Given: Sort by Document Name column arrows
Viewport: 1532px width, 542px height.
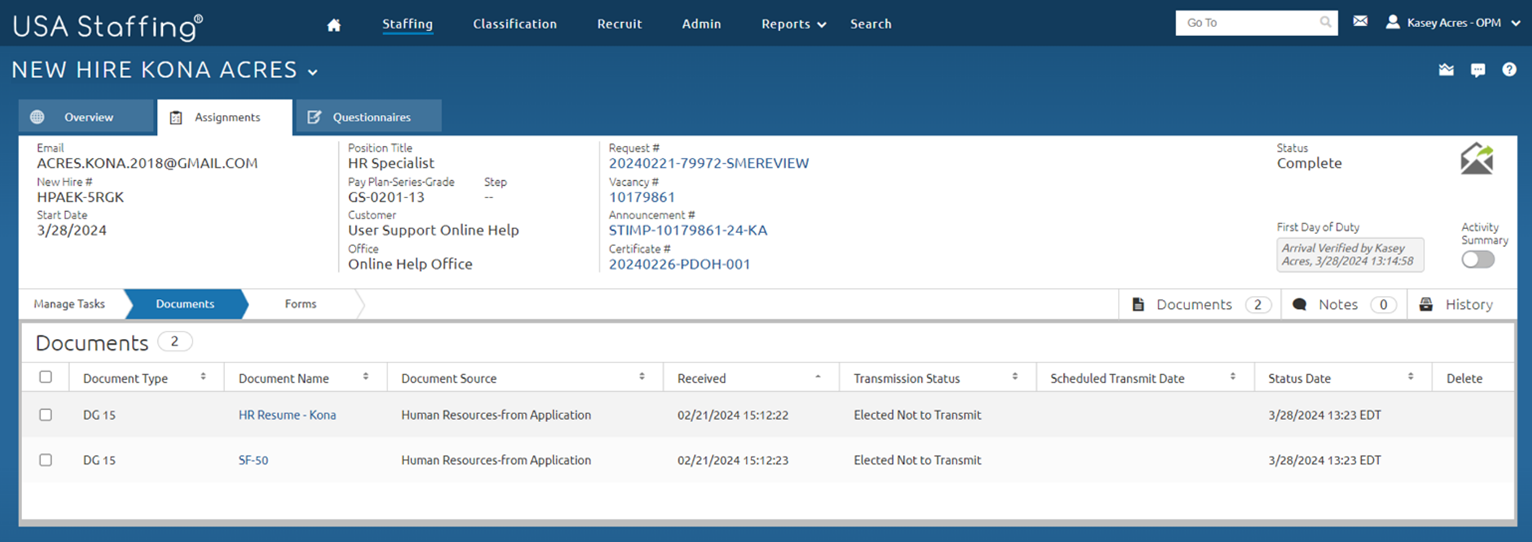Looking at the screenshot, I should click(365, 377).
